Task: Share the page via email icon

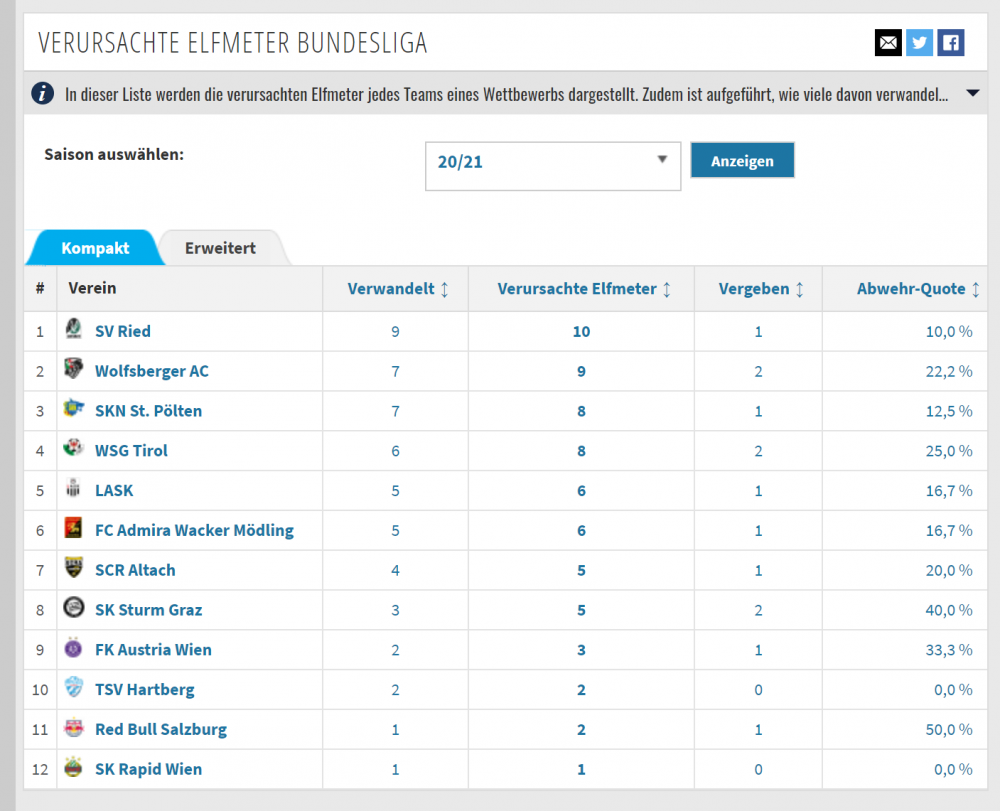Action: click(888, 43)
